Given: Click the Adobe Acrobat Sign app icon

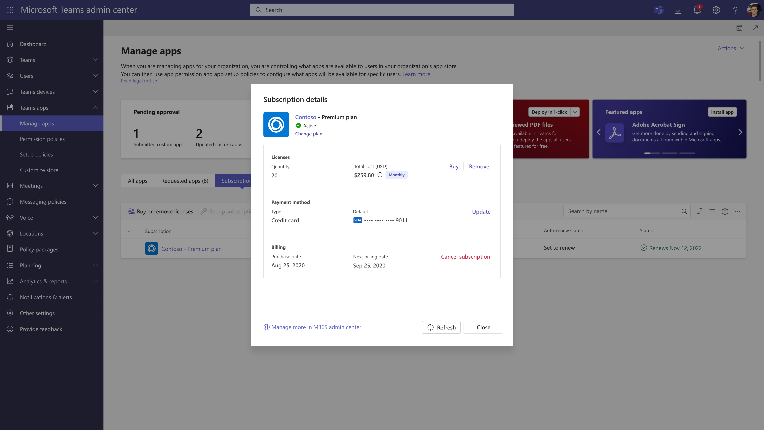Looking at the screenshot, I should point(615,133).
